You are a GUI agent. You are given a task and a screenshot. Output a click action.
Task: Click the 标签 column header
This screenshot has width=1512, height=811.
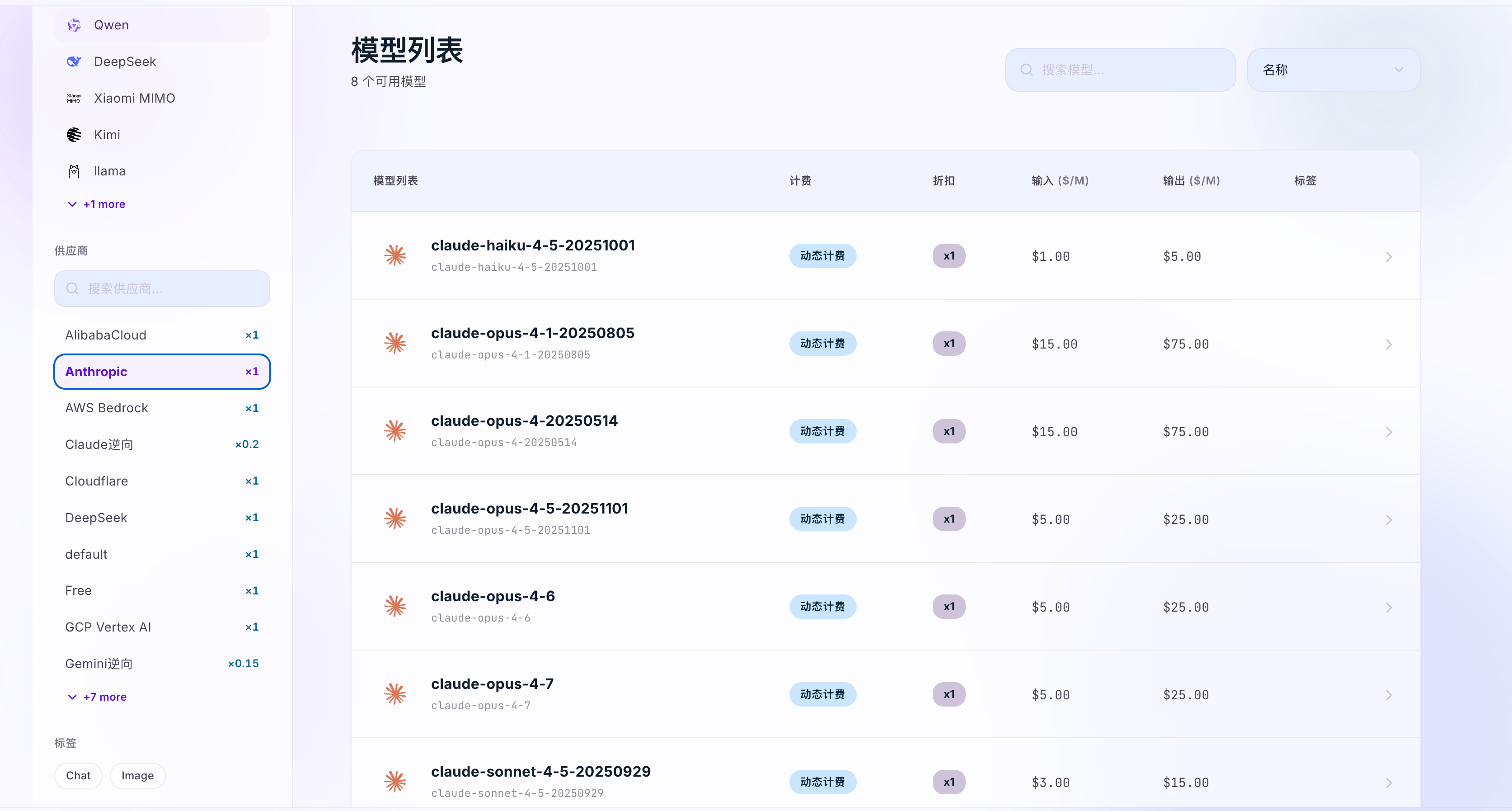[1305, 181]
